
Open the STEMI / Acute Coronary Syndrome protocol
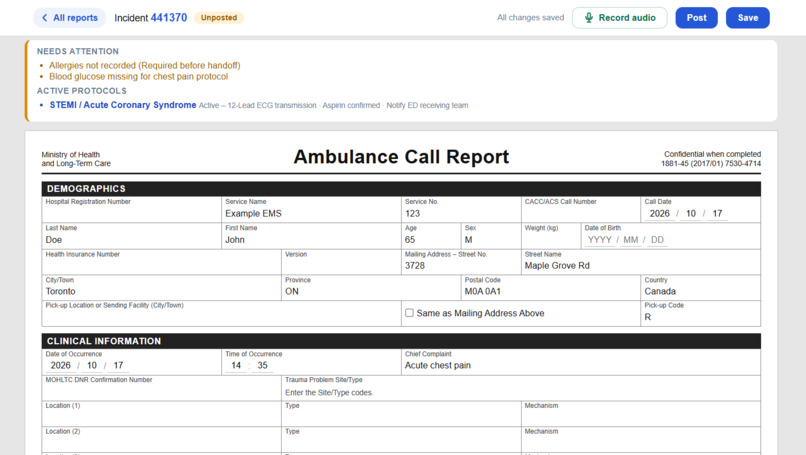coord(123,105)
